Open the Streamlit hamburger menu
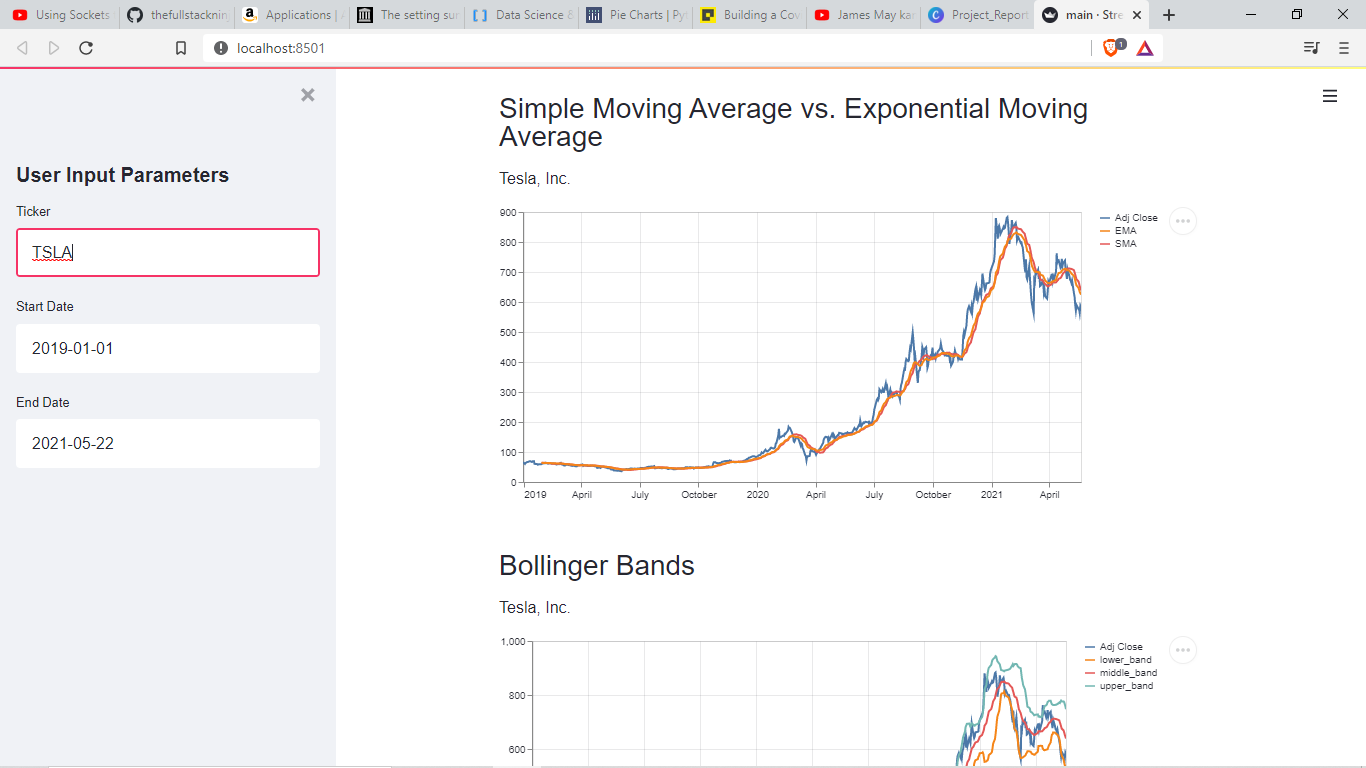 coord(1330,96)
